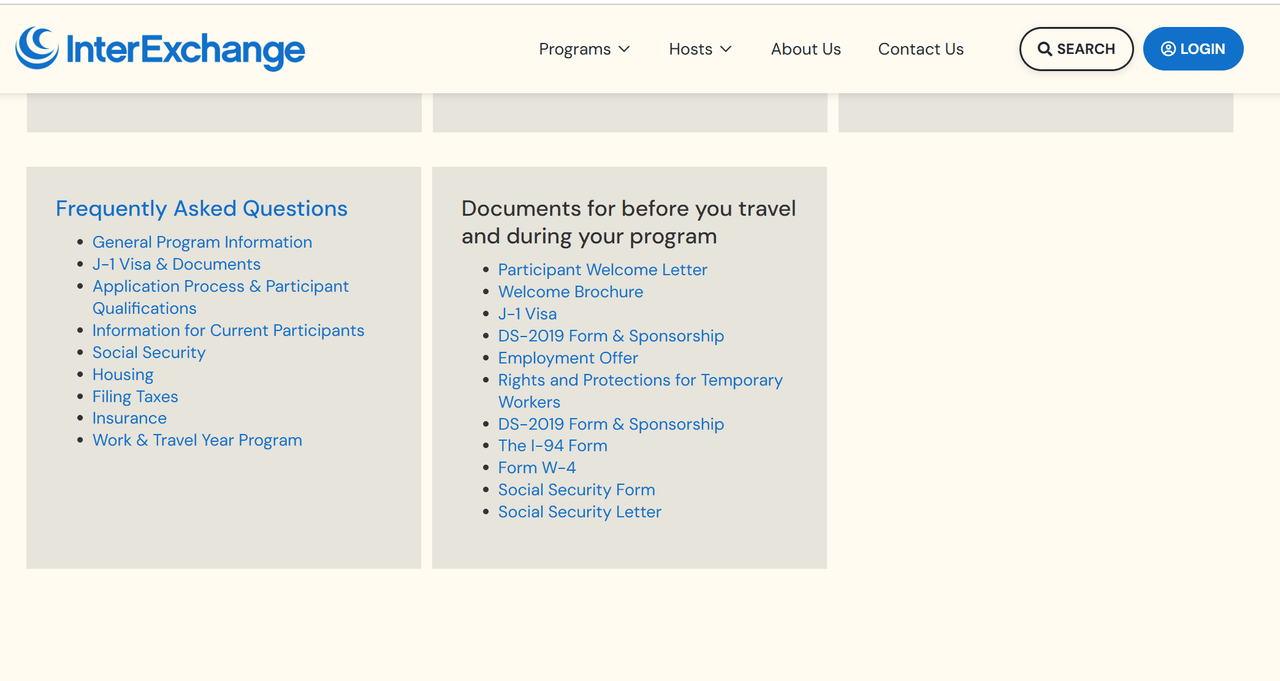The image size is (1280, 681).
Task: Click the InterExchange logo
Action: pyautogui.click(x=160, y=49)
